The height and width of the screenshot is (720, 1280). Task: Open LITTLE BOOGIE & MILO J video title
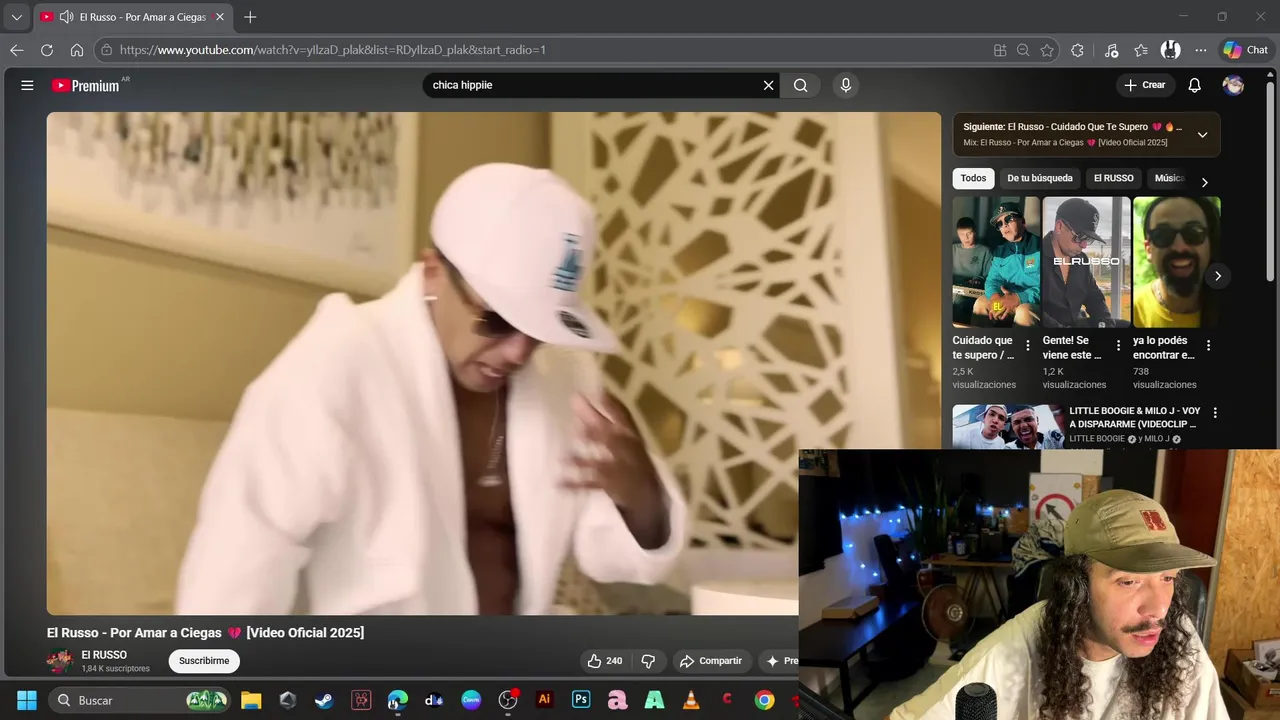click(1135, 417)
